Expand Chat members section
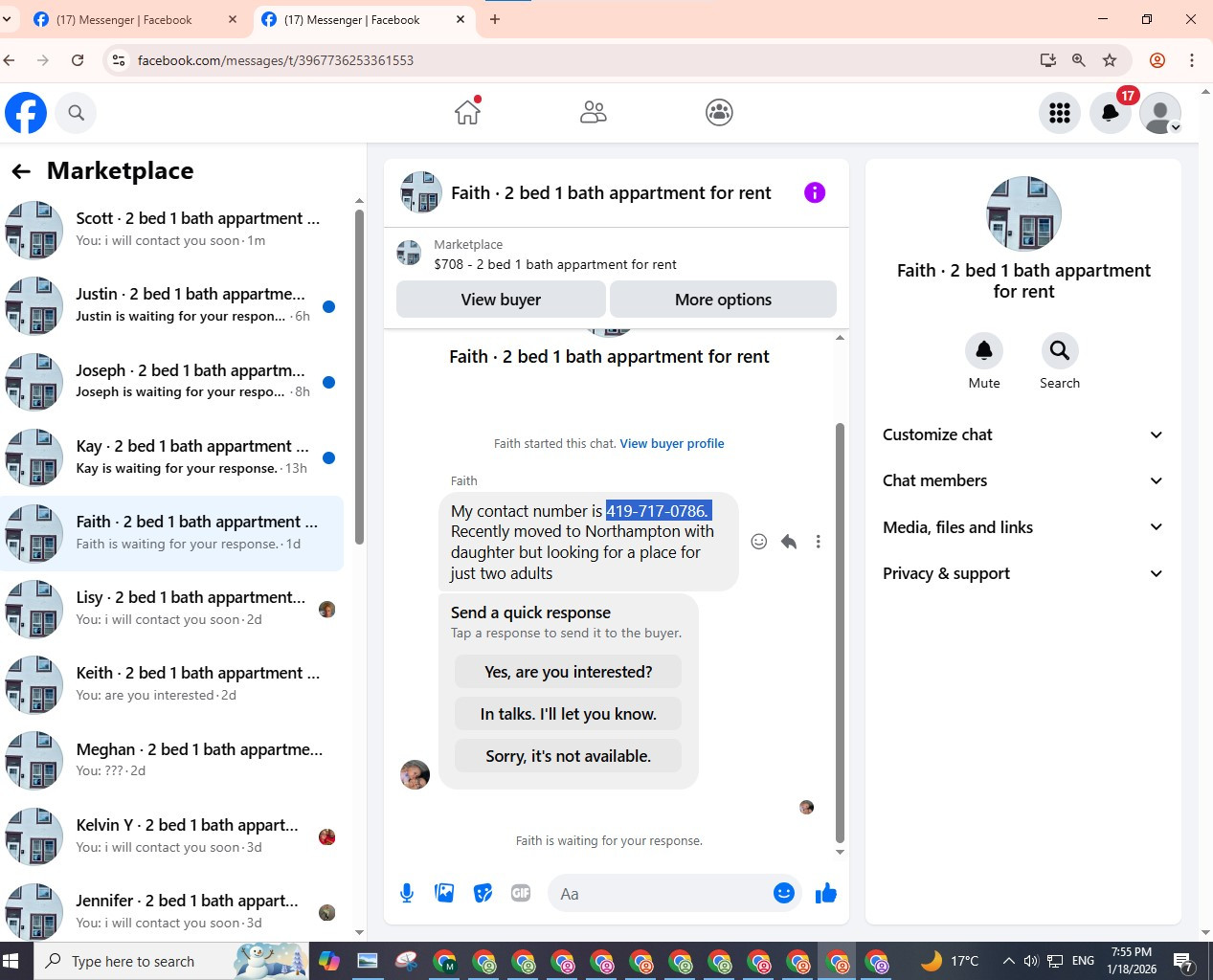Image resolution: width=1213 pixels, height=980 pixels. [1022, 480]
